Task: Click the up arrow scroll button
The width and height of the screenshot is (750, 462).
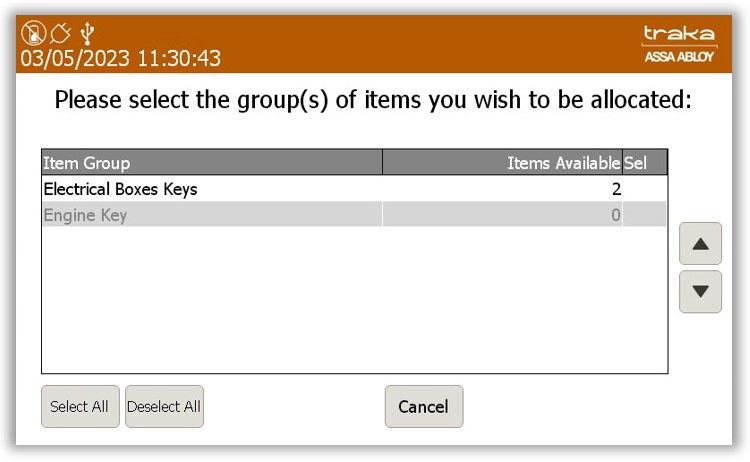Action: (x=700, y=243)
